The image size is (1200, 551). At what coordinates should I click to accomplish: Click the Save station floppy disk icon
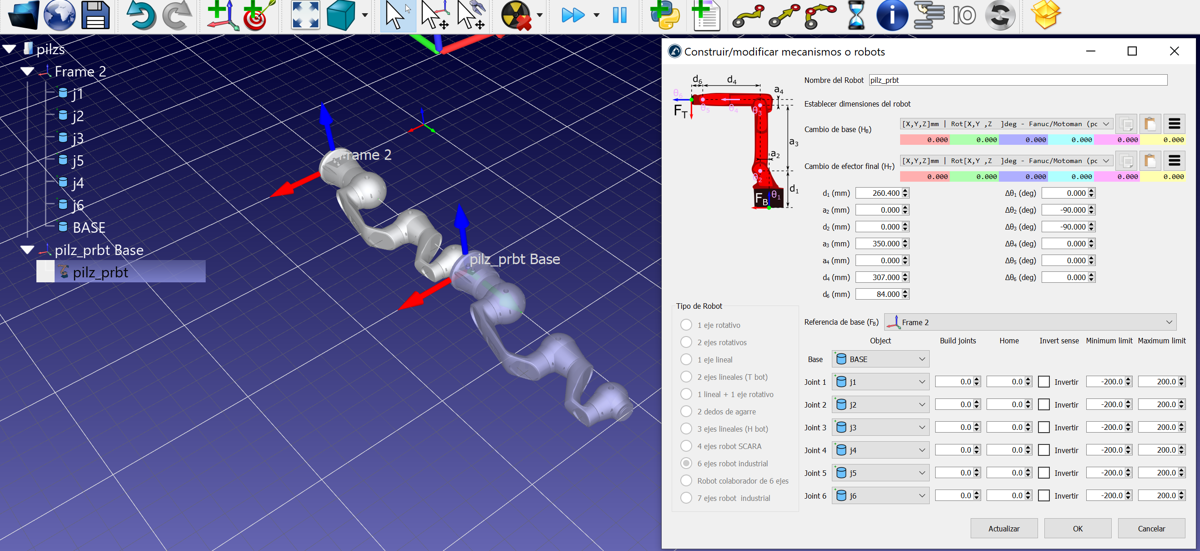pyautogui.click(x=95, y=15)
